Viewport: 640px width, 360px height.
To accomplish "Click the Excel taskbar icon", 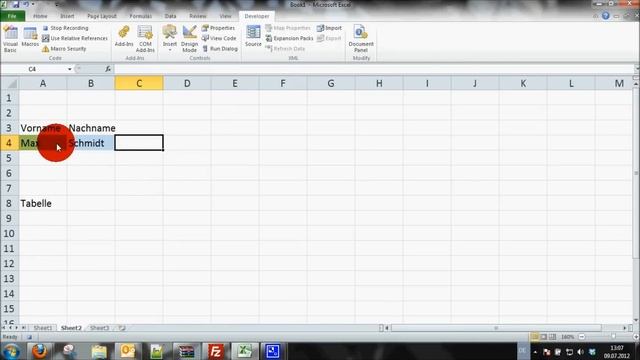I will [244, 351].
